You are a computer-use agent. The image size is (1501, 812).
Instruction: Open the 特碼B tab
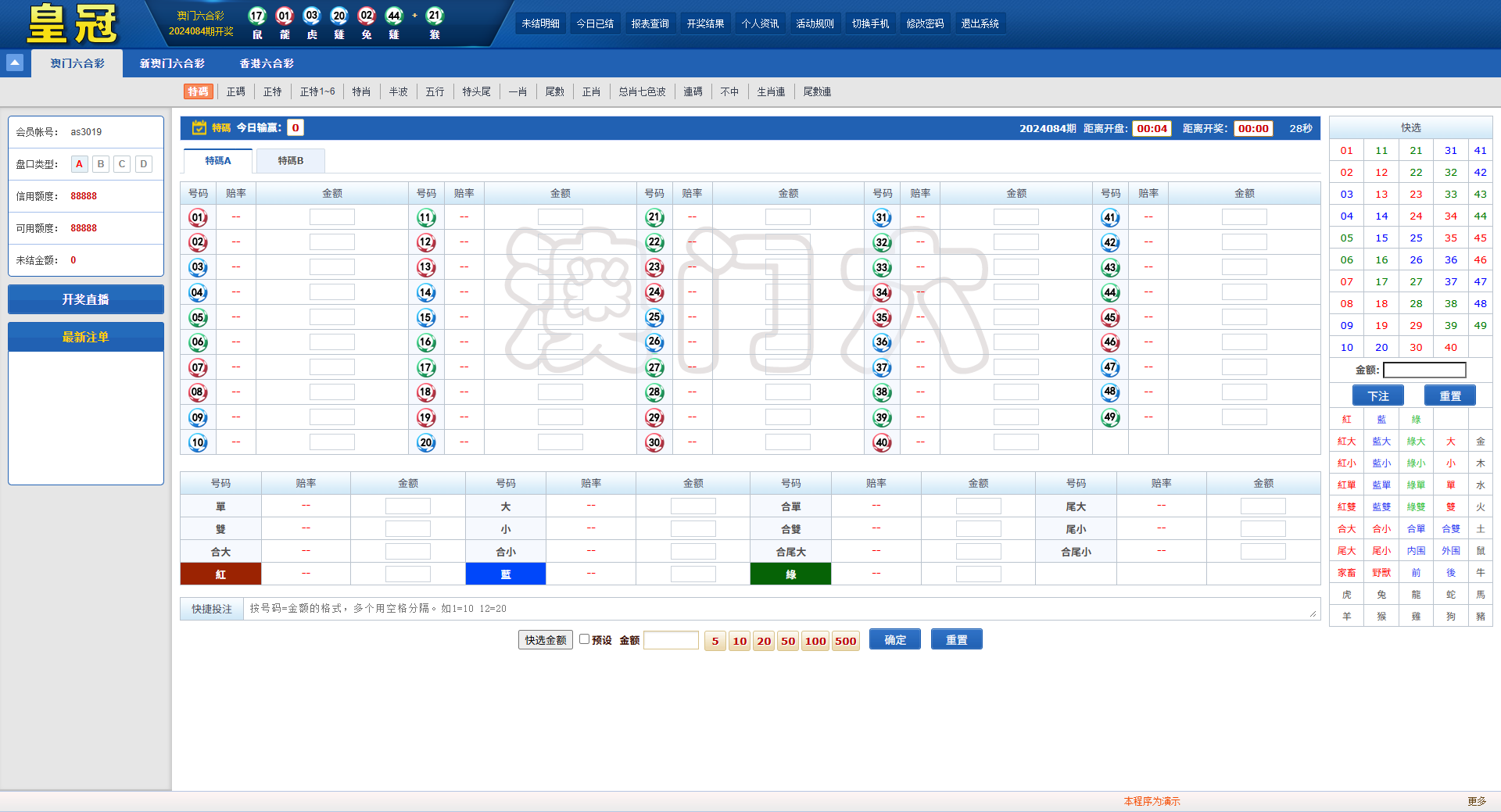point(290,160)
